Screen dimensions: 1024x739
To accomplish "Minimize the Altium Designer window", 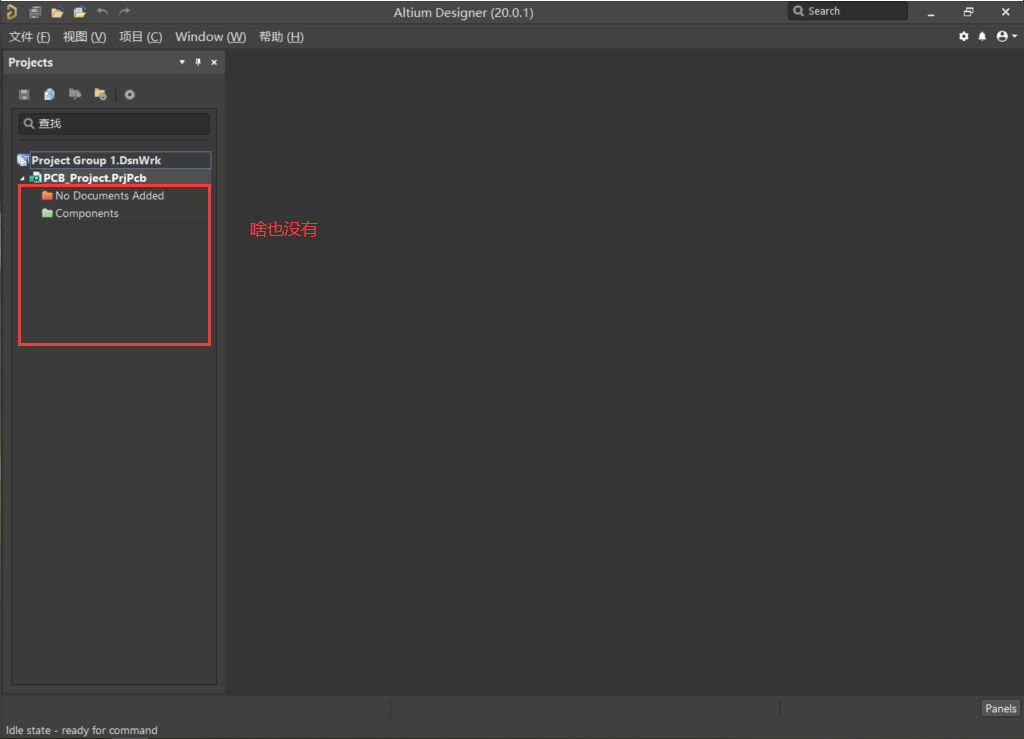I will pyautogui.click(x=931, y=12).
